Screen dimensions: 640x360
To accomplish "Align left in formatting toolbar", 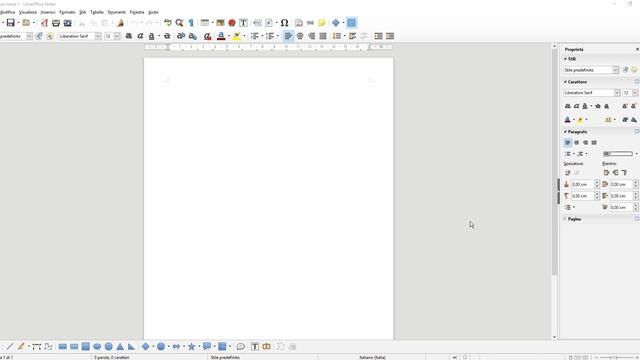I will click(288, 36).
